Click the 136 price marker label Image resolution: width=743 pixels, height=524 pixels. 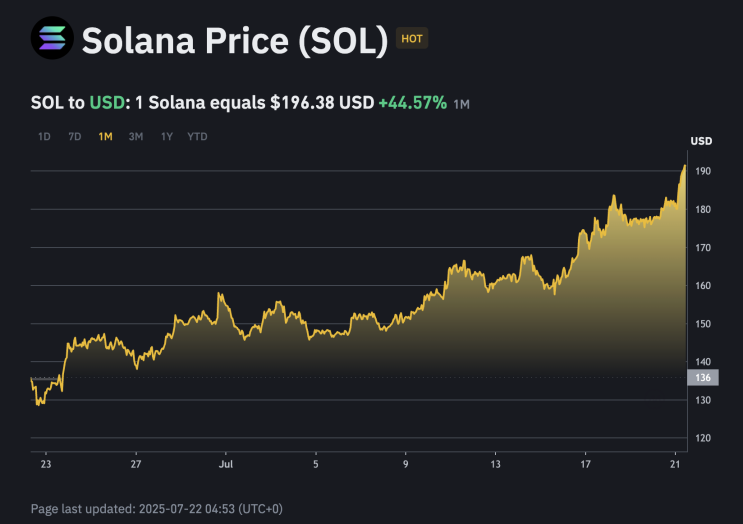(701, 377)
